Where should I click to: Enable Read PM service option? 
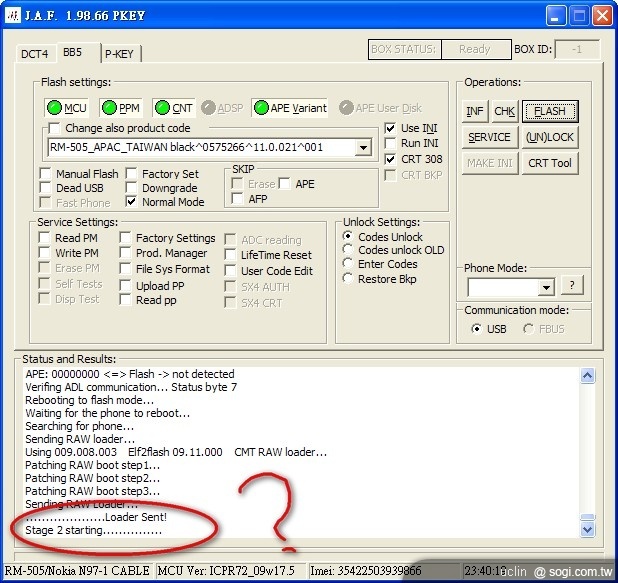coord(44,238)
